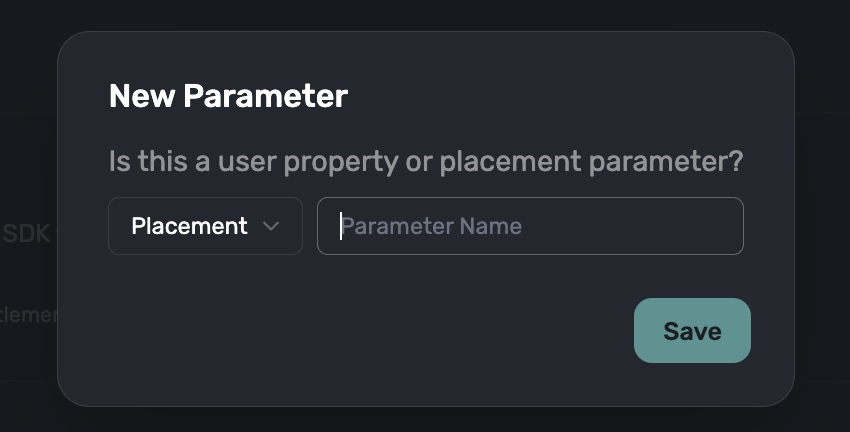The width and height of the screenshot is (850, 432).
Task: Save the new parameter
Action: pyautogui.click(x=692, y=331)
